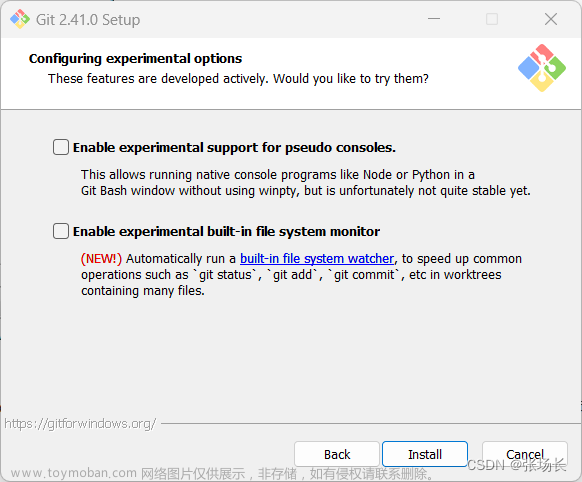
Task: Close the Git 2.41.0 Setup window
Action: click(551, 19)
